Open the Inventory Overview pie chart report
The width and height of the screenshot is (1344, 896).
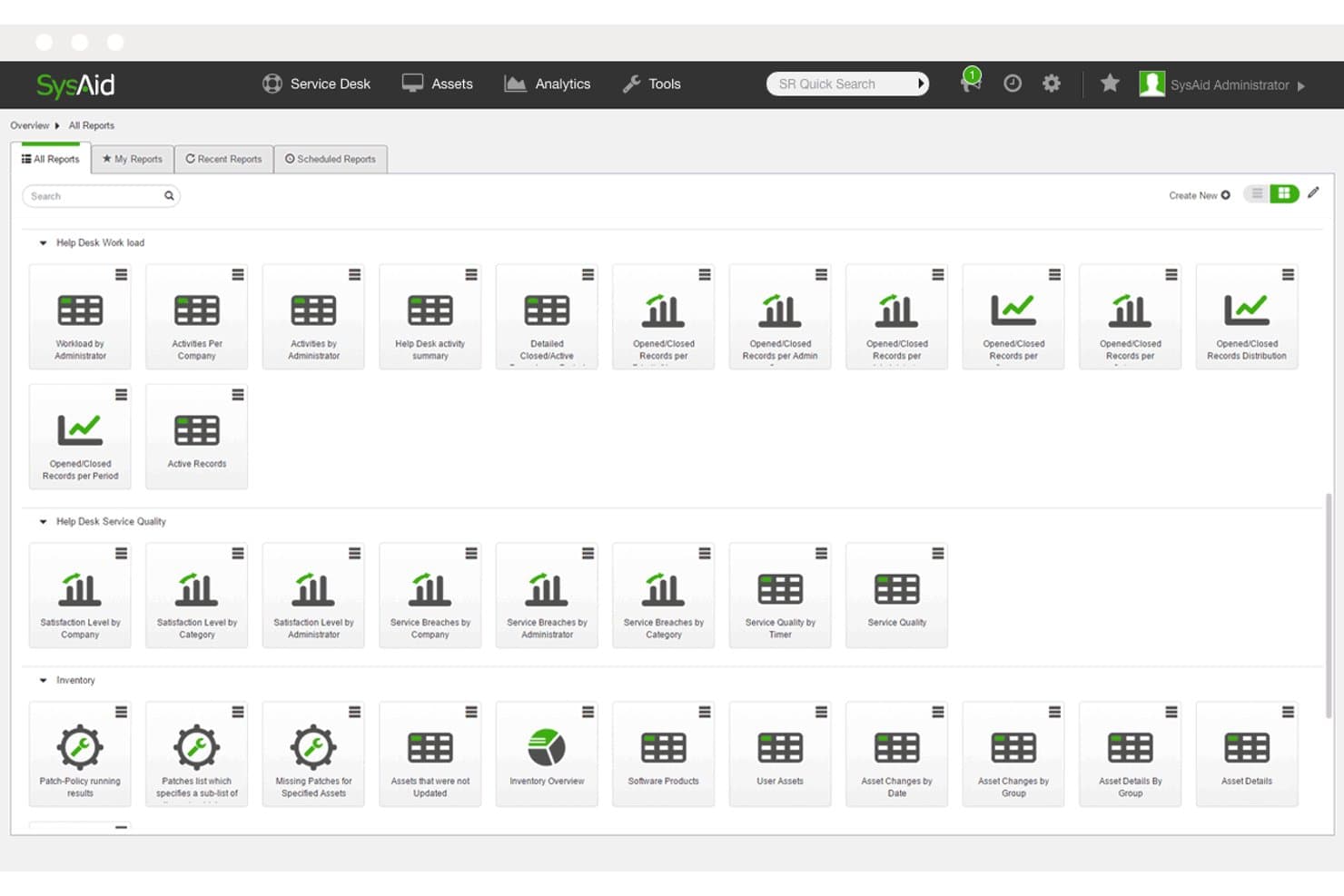pyautogui.click(x=547, y=754)
